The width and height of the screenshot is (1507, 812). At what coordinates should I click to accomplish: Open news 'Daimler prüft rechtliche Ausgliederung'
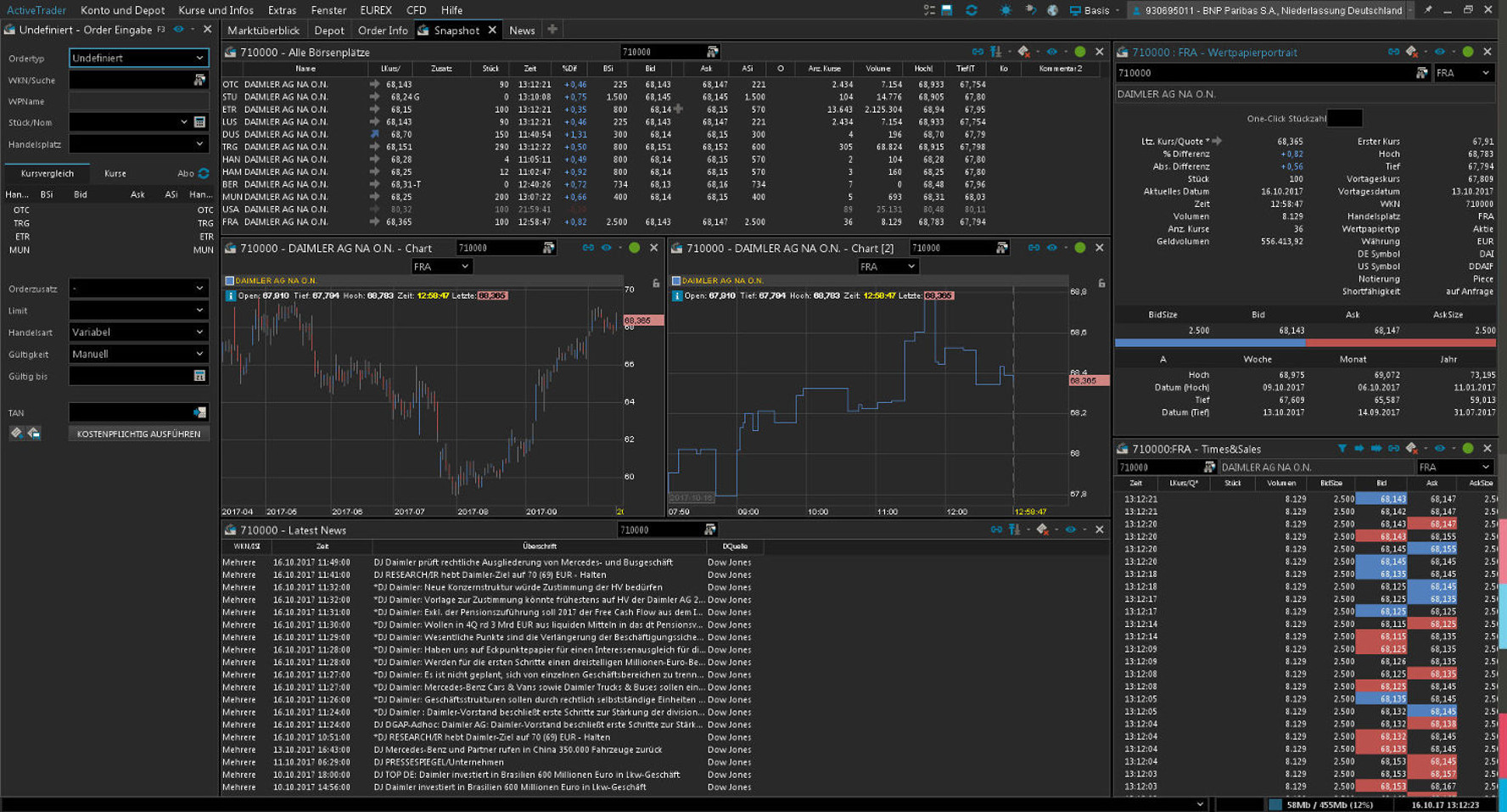[x=523, y=562]
